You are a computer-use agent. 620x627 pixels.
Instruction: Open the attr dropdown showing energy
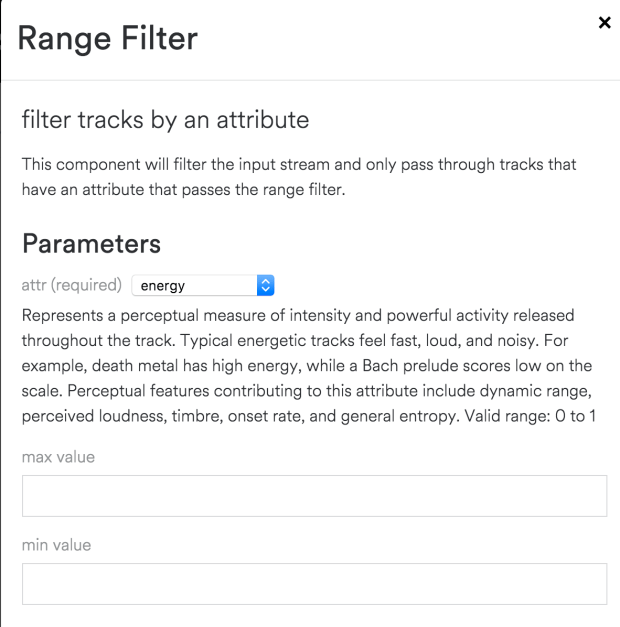pyautogui.click(x=196, y=286)
